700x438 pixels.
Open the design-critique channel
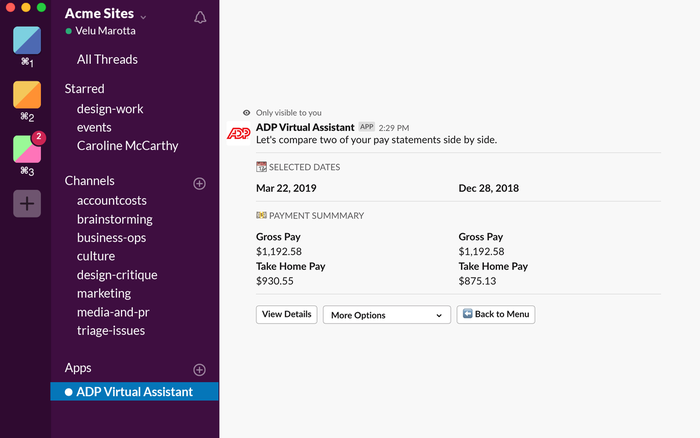[x=117, y=275]
